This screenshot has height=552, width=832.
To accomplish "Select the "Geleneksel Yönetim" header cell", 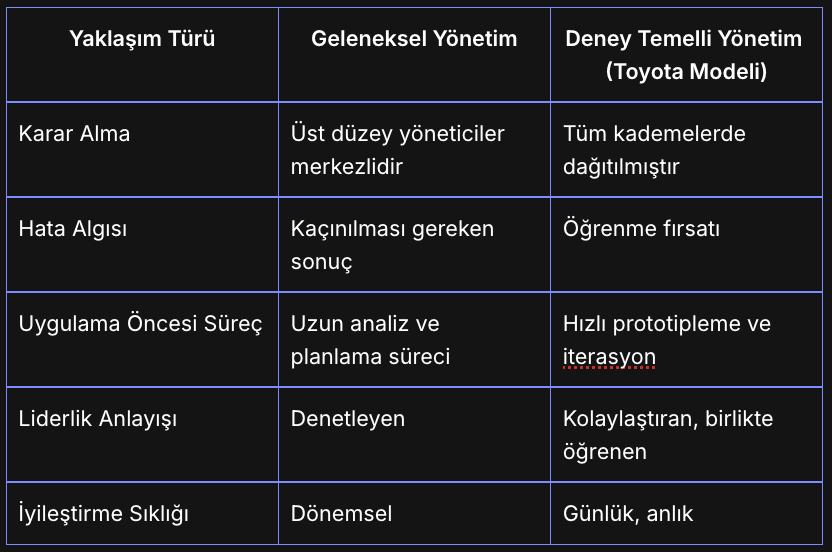I will coord(414,39).
